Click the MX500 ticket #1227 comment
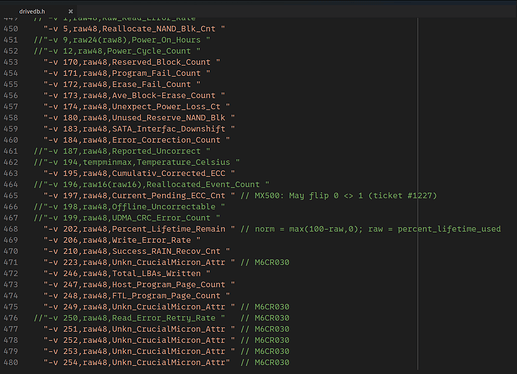 (339, 195)
